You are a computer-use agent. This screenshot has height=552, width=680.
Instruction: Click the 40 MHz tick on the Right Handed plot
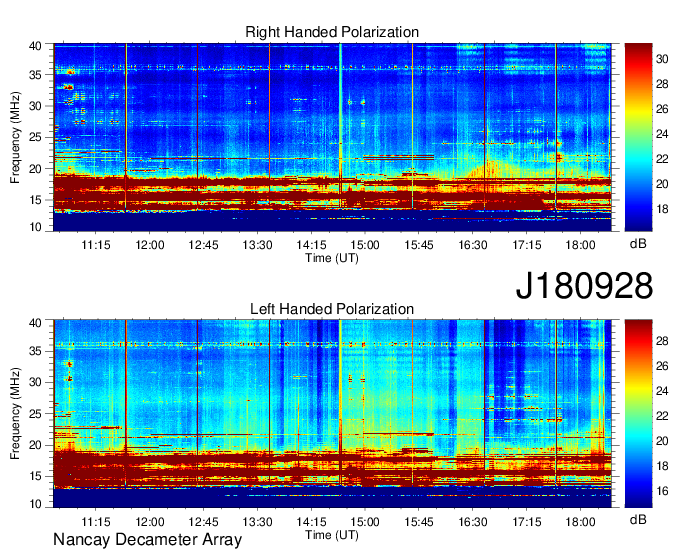[36, 46]
